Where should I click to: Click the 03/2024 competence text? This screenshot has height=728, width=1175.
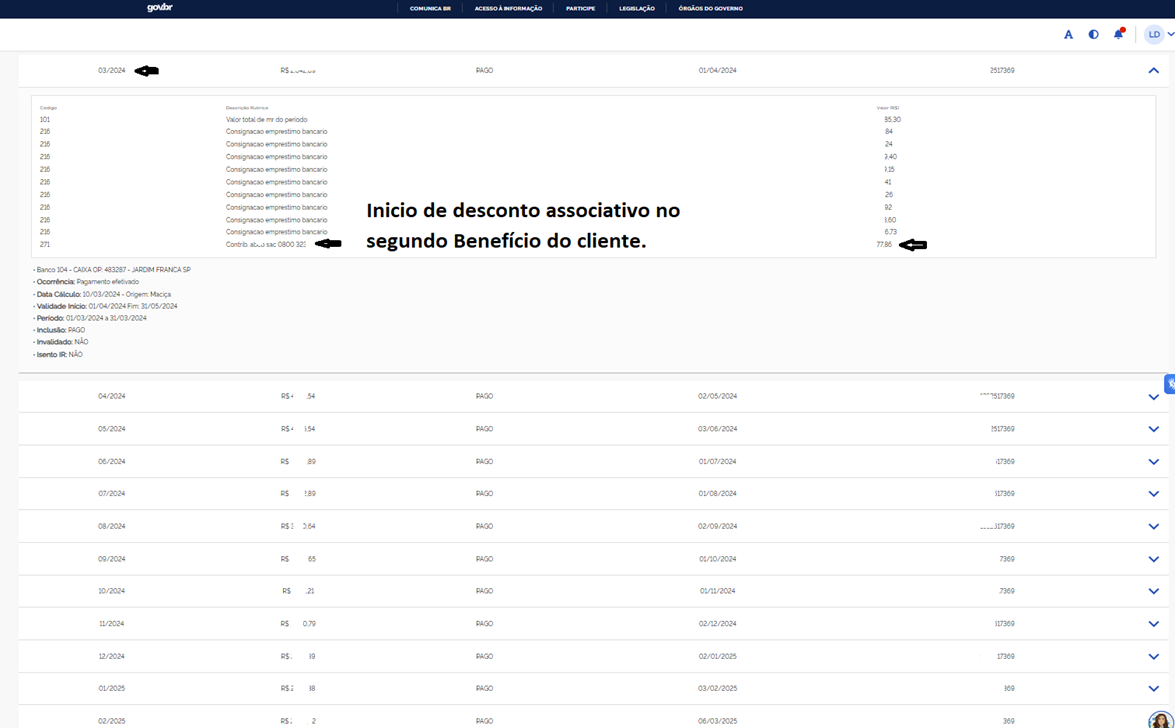(112, 70)
